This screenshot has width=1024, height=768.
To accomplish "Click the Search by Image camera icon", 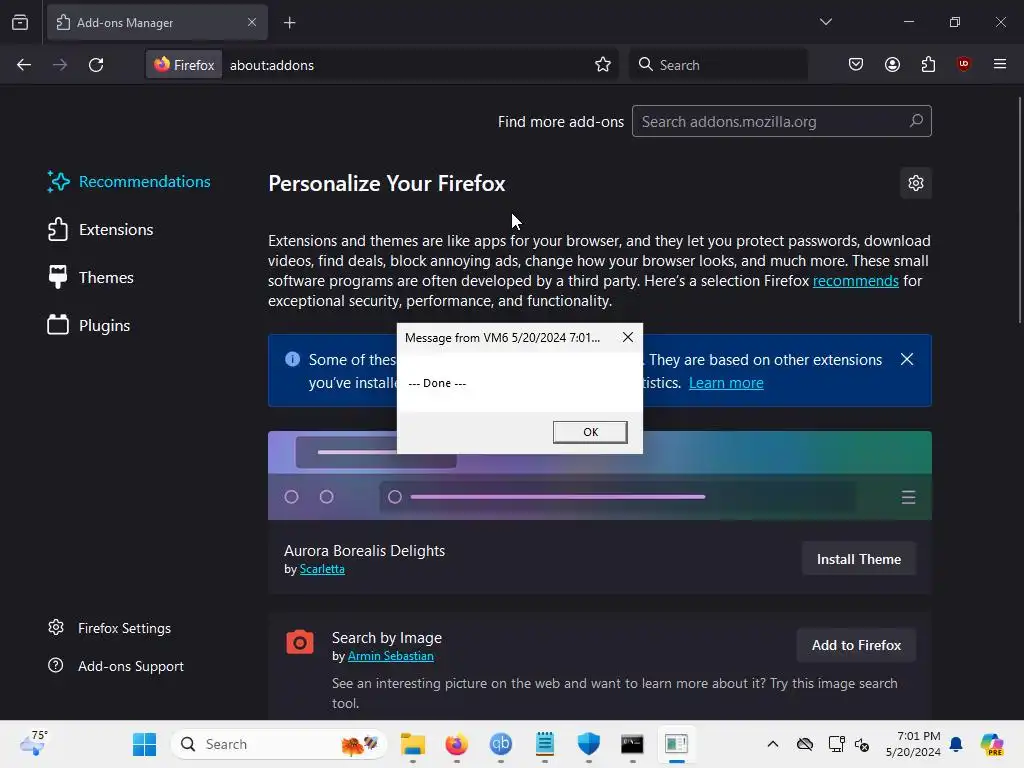I will 300,642.
